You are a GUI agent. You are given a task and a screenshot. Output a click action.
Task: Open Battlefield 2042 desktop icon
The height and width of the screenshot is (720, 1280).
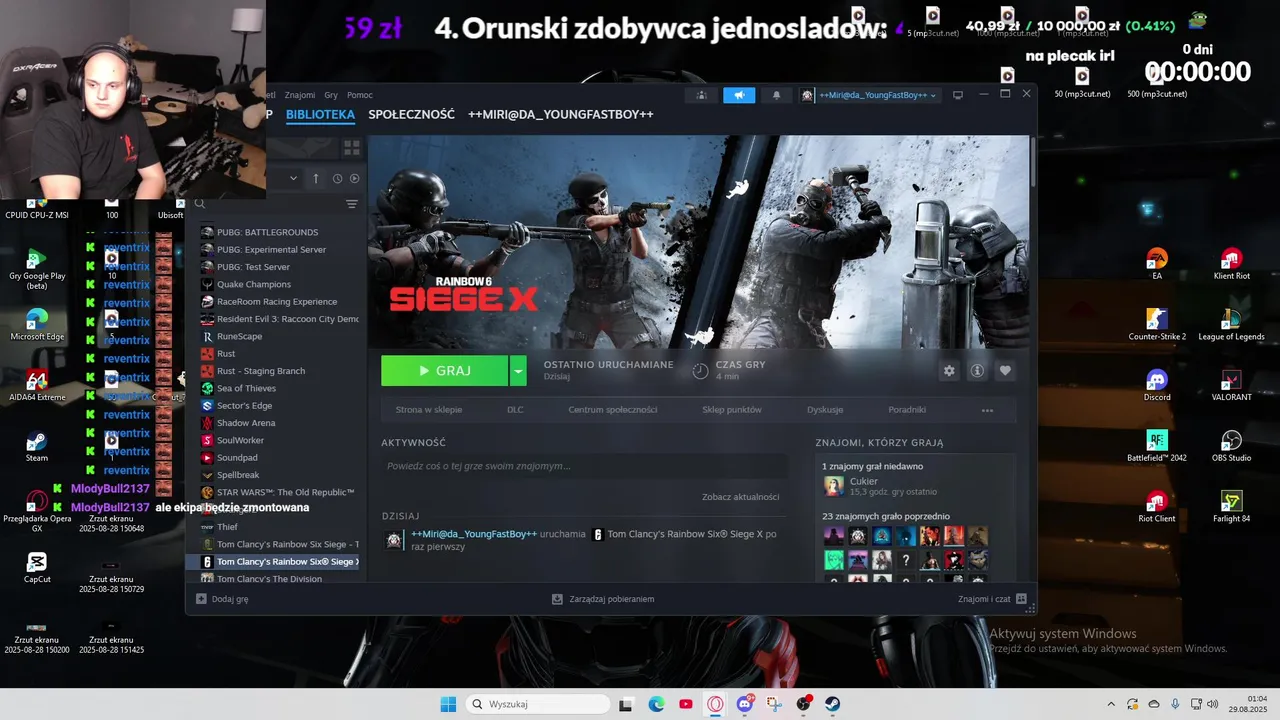(x=1157, y=445)
